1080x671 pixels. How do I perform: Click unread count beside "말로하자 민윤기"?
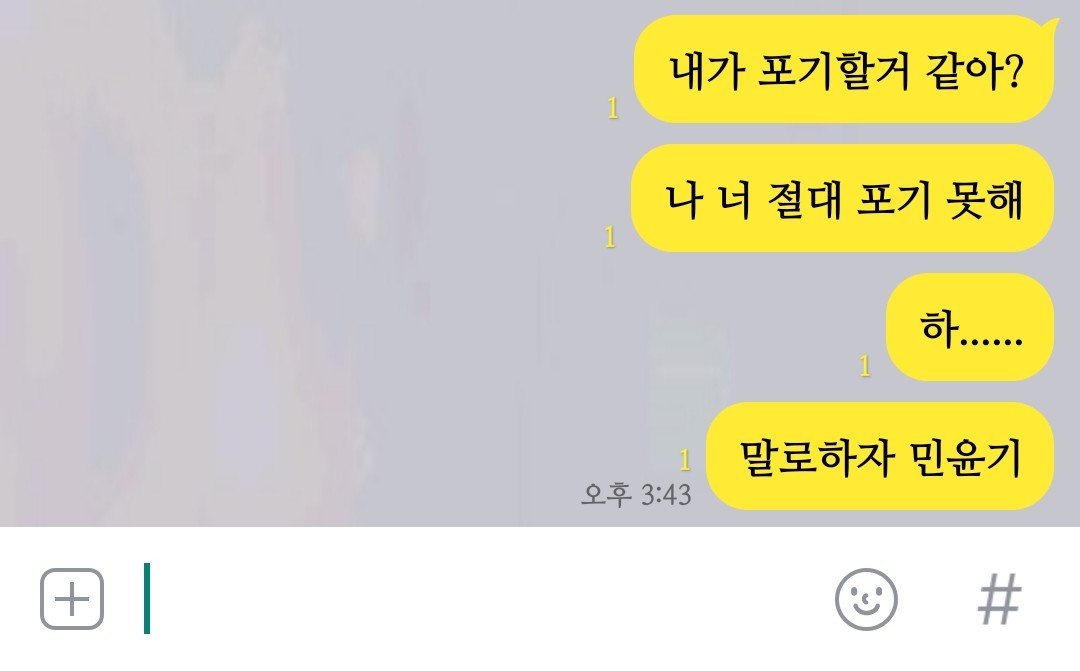[685, 460]
